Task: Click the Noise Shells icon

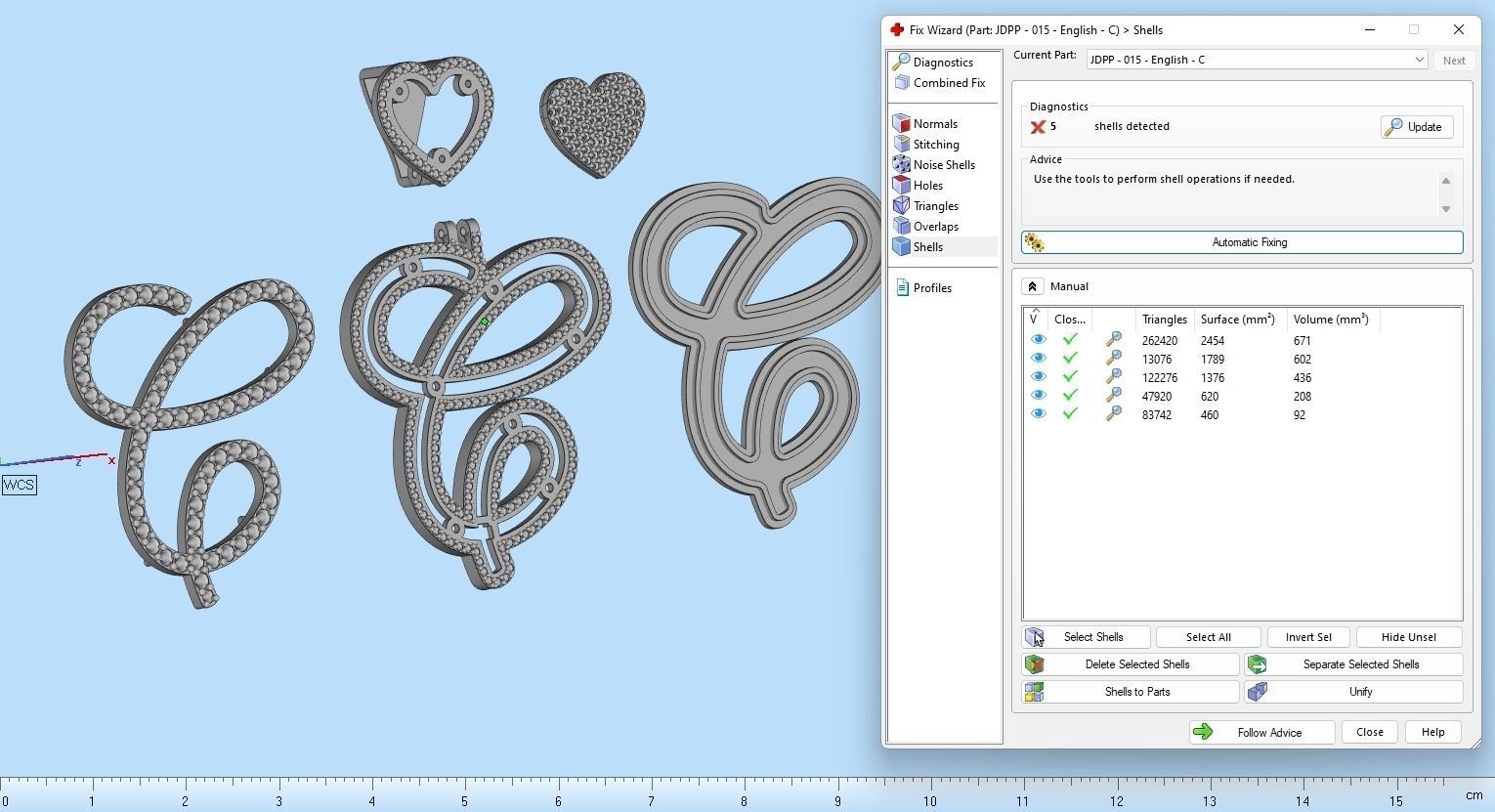Action: [x=901, y=164]
